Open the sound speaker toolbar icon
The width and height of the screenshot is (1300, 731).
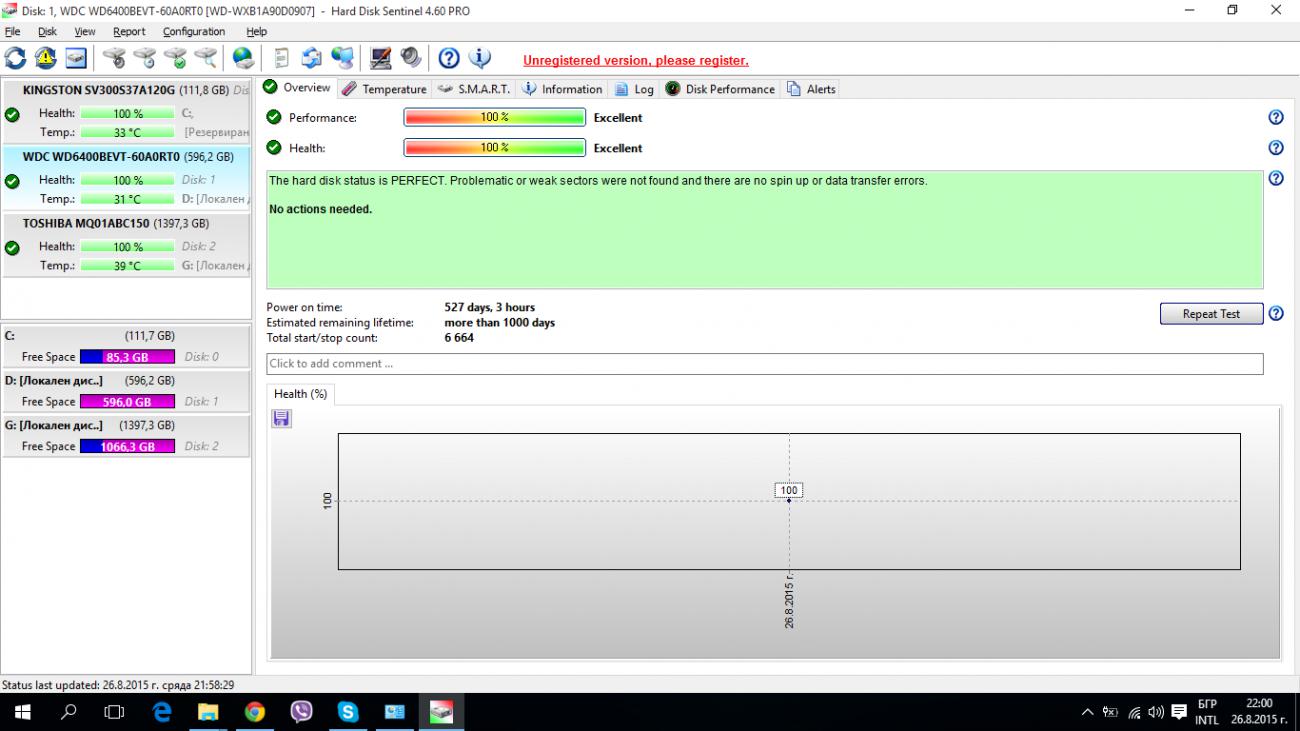pyautogui.click(x=411, y=58)
